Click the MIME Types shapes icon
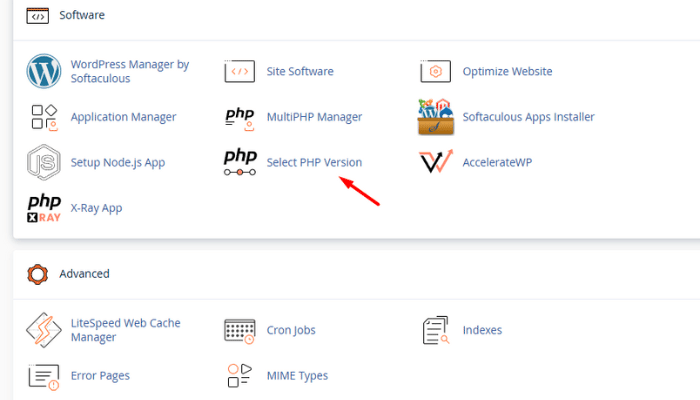Image resolution: width=700 pixels, height=400 pixels. 240,375
